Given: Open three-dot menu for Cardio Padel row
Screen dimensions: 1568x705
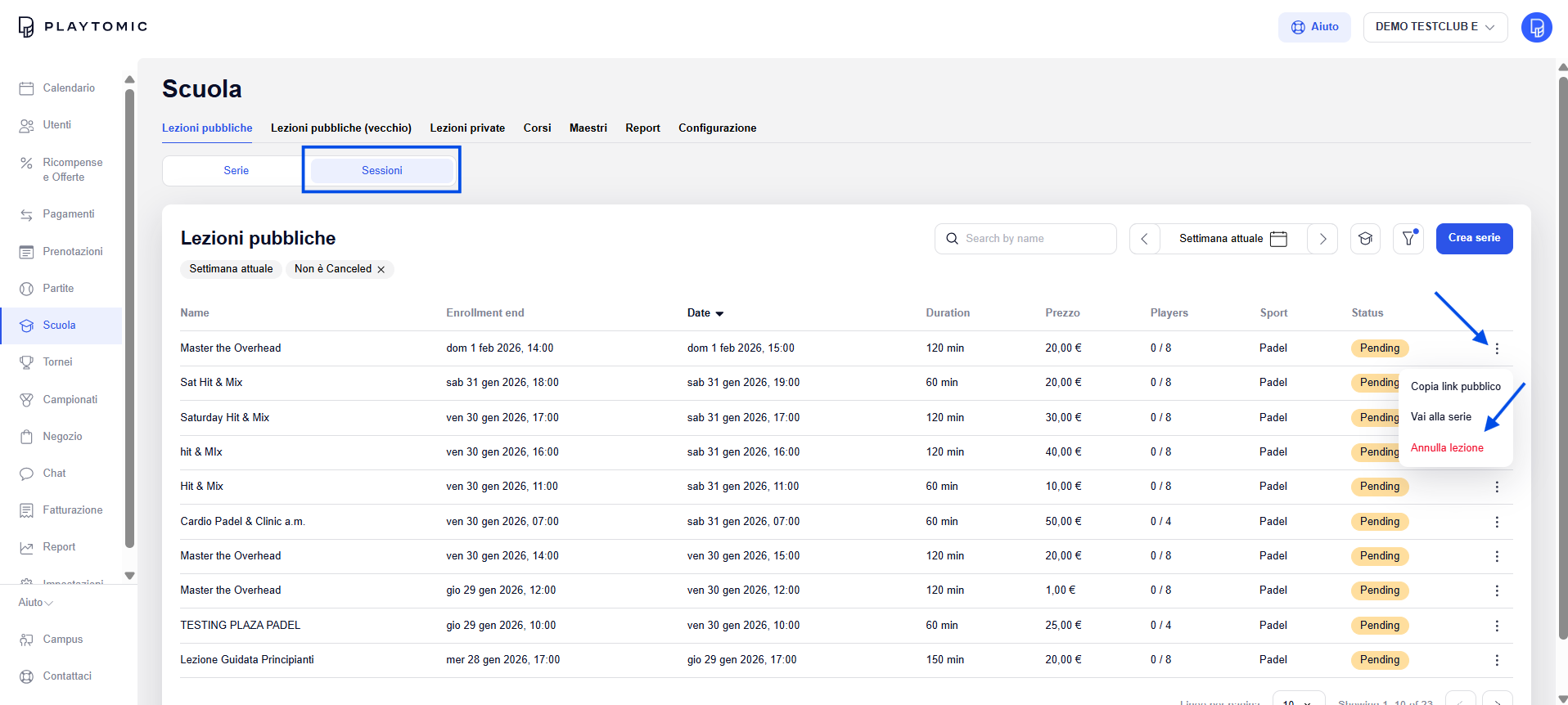Looking at the screenshot, I should point(1497,522).
